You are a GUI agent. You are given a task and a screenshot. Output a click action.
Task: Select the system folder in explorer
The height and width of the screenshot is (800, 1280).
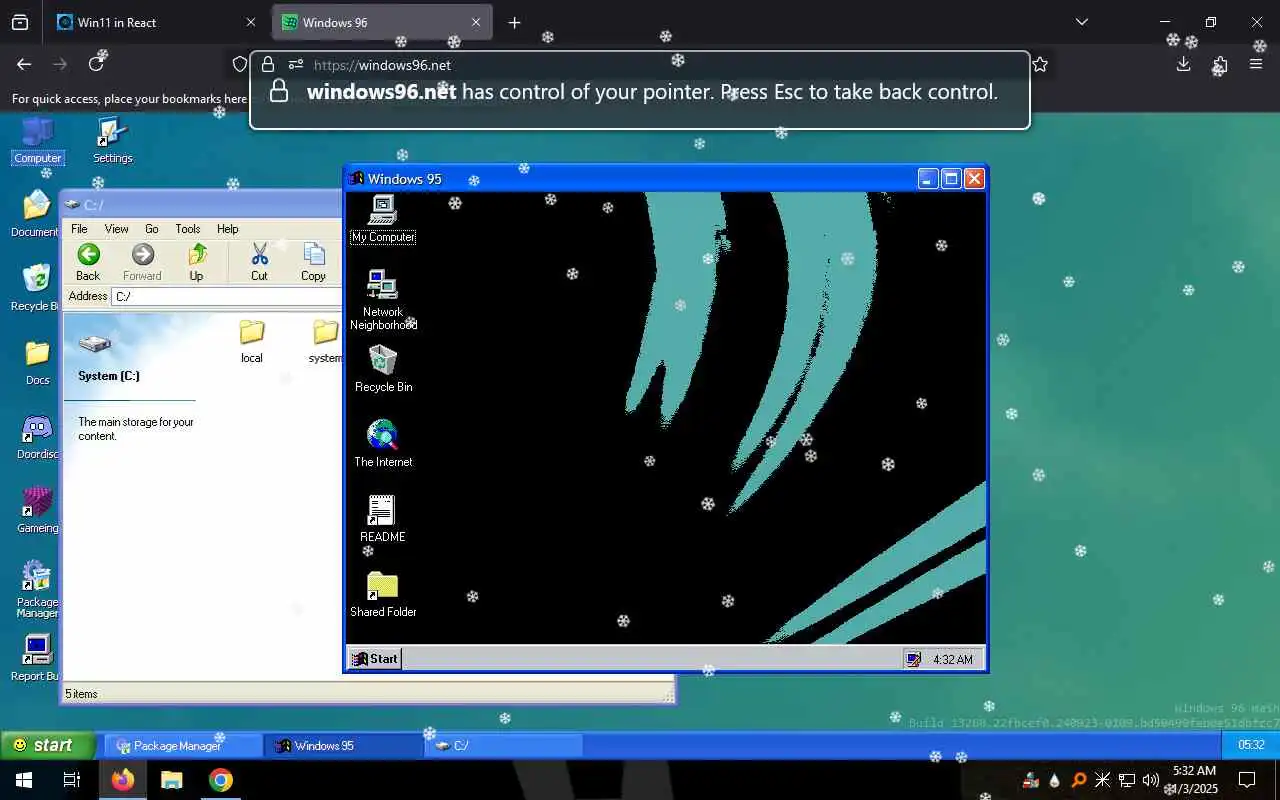(324, 341)
